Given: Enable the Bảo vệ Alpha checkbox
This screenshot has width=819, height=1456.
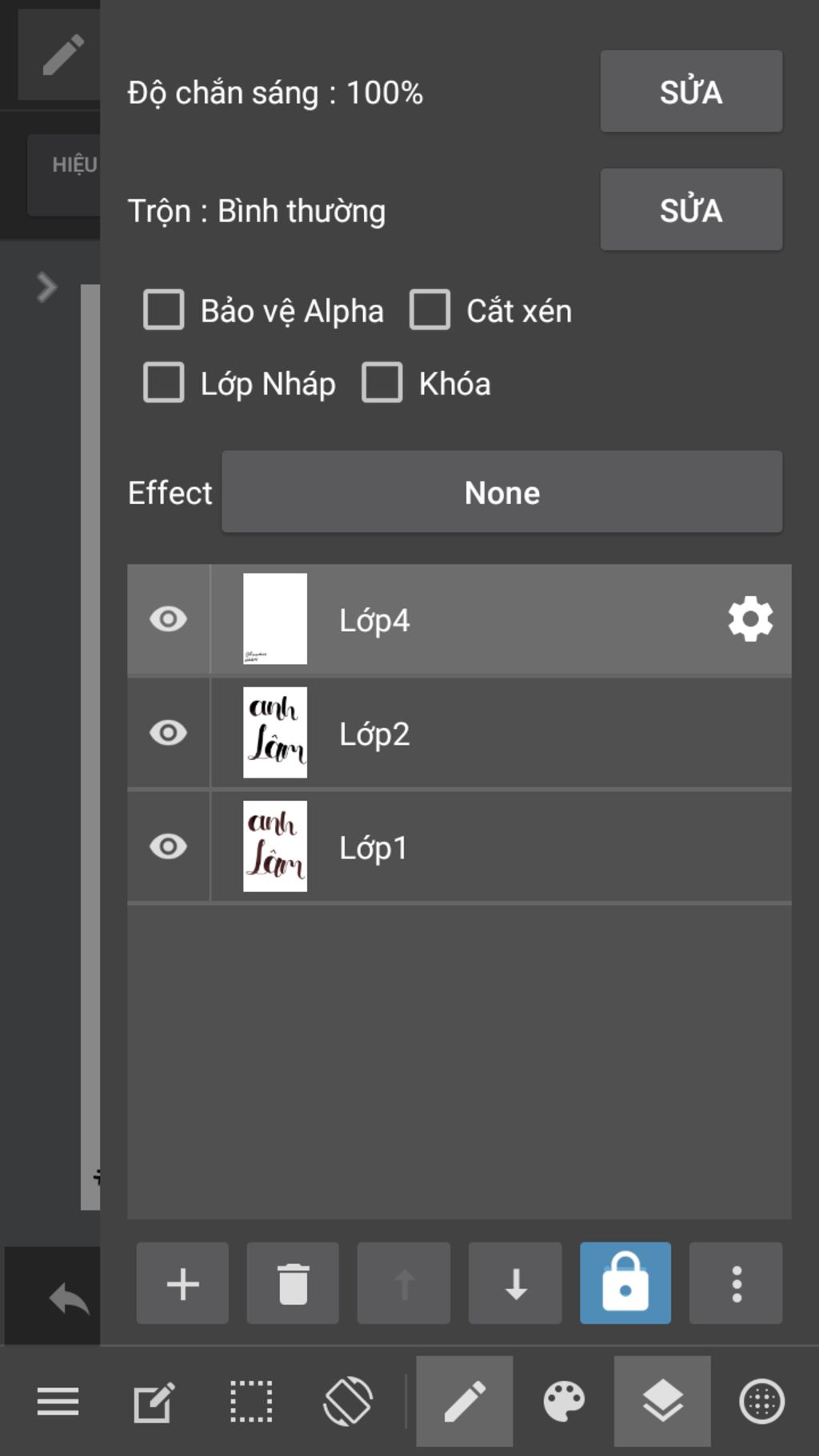Looking at the screenshot, I should 163,310.
